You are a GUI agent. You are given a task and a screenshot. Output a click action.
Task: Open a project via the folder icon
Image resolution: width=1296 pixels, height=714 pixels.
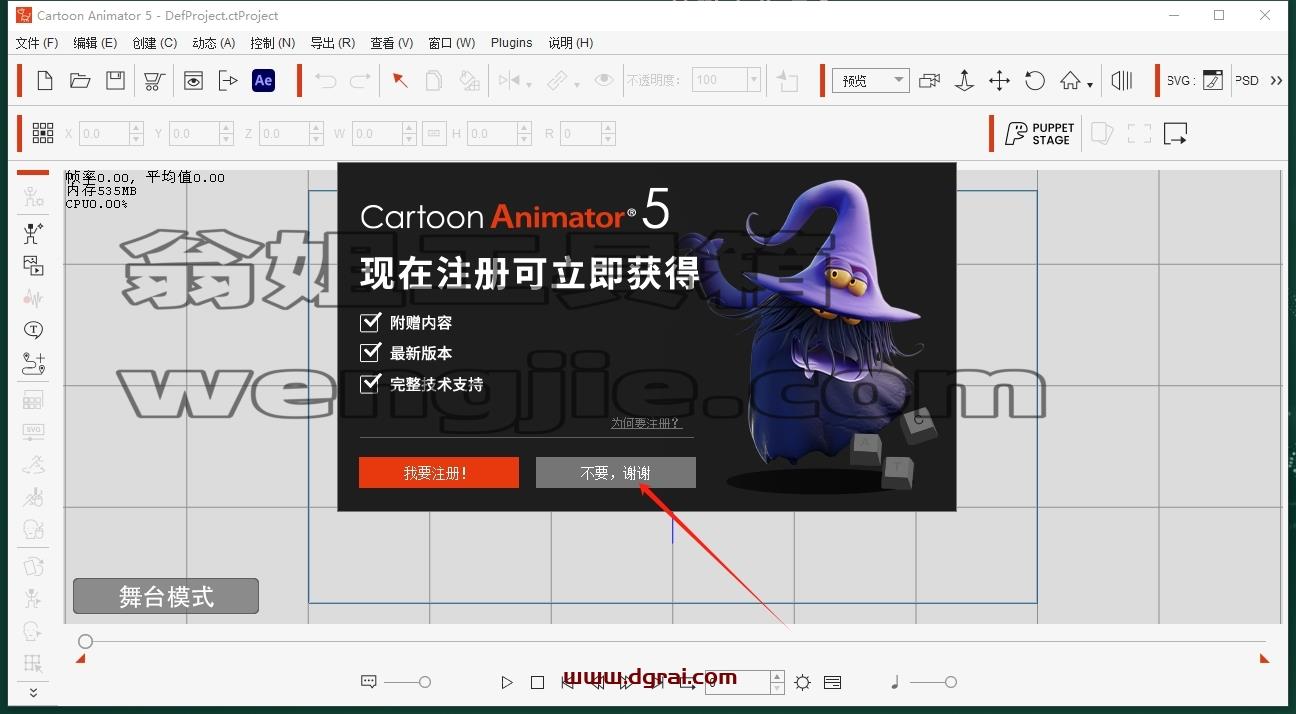pos(80,81)
